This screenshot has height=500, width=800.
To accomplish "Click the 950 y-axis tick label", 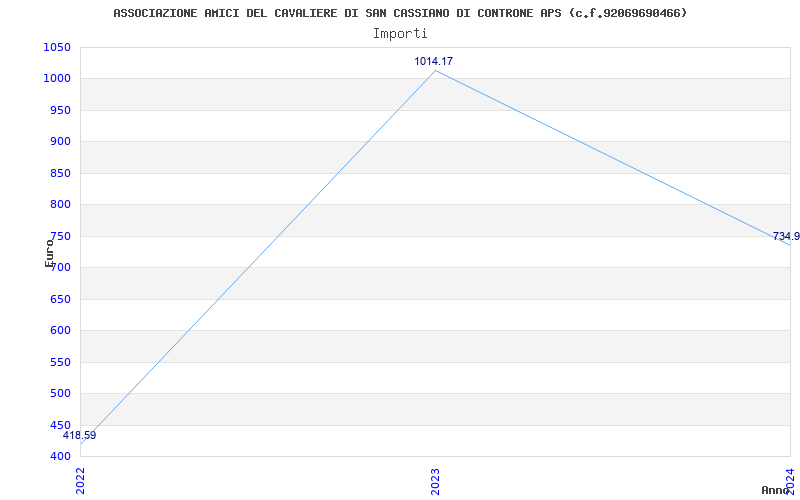I will pos(60,111).
